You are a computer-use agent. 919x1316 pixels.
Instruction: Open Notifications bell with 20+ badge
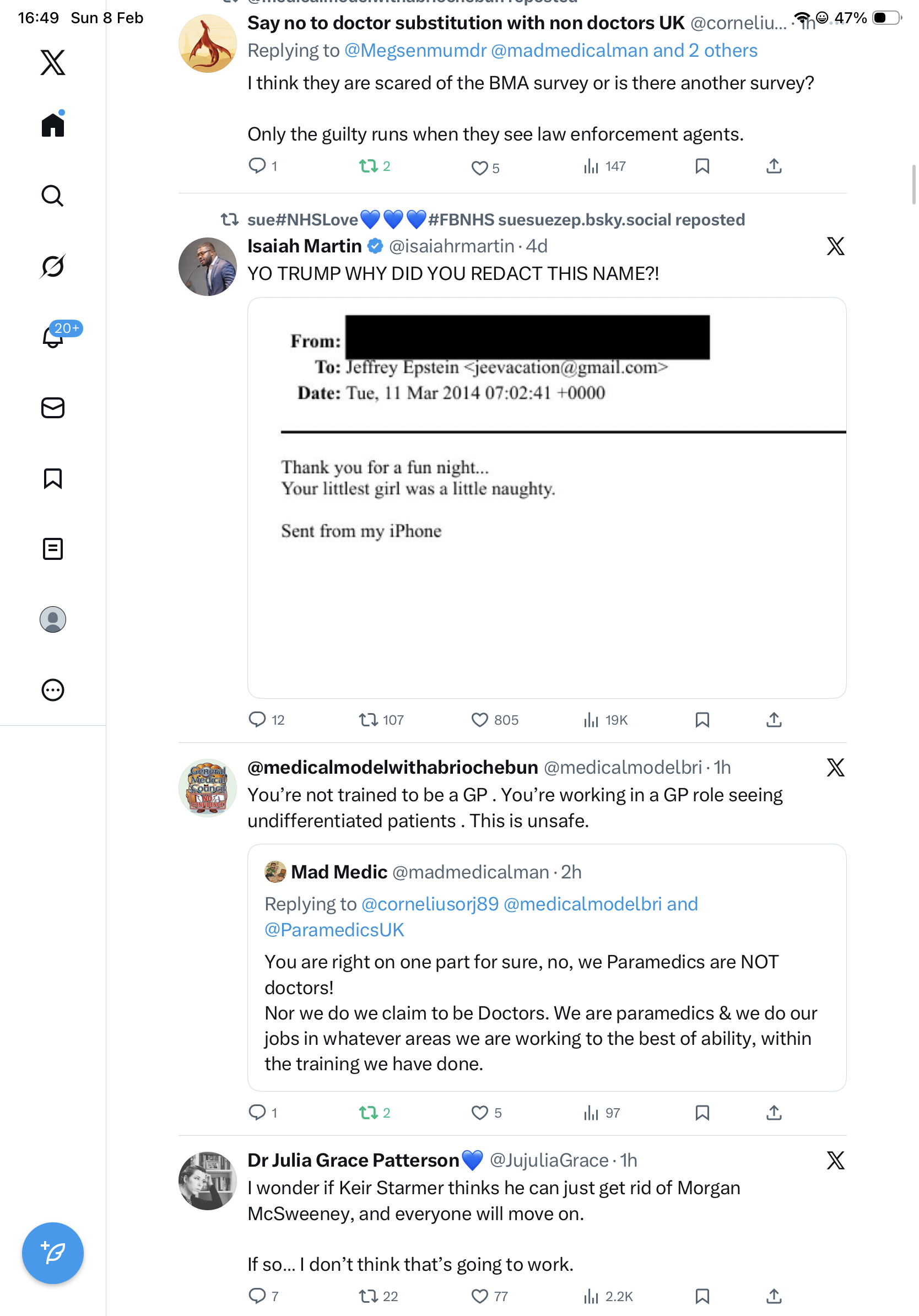click(x=53, y=337)
